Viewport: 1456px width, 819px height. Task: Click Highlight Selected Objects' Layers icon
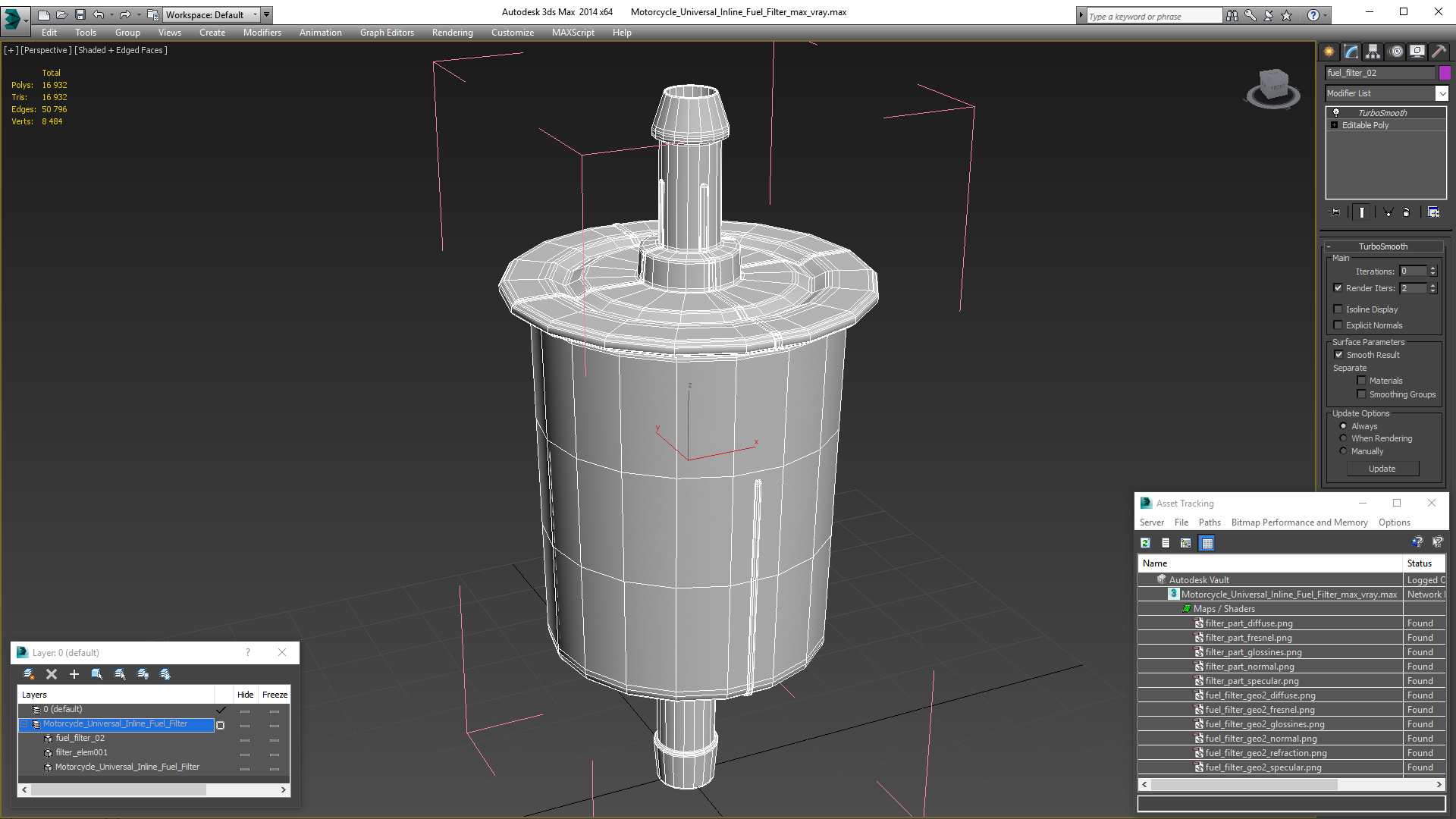coord(120,674)
